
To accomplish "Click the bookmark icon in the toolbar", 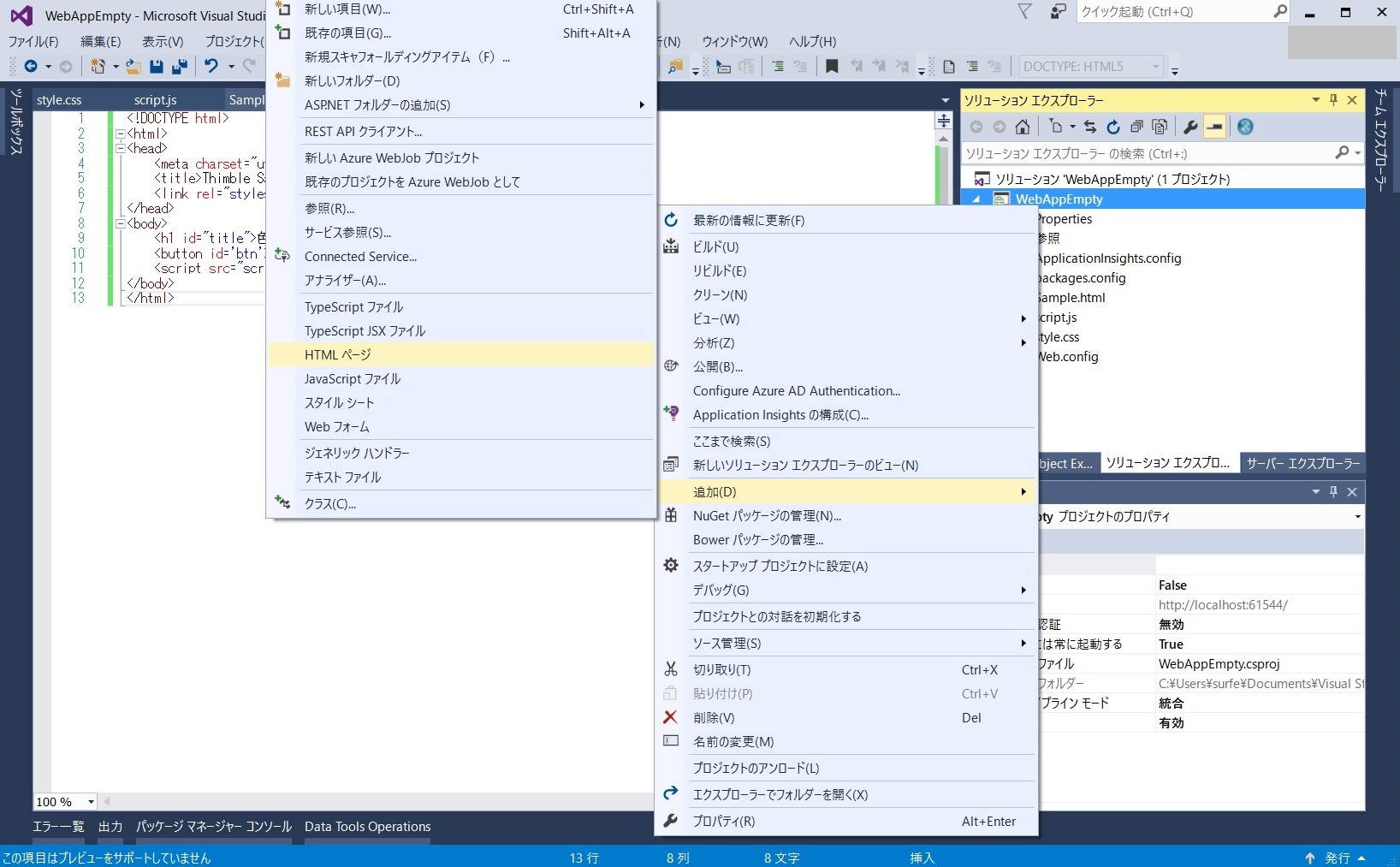I will click(x=832, y=66).
